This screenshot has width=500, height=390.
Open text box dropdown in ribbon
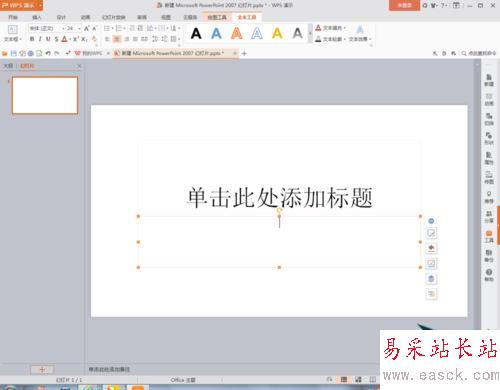(13, 39)
